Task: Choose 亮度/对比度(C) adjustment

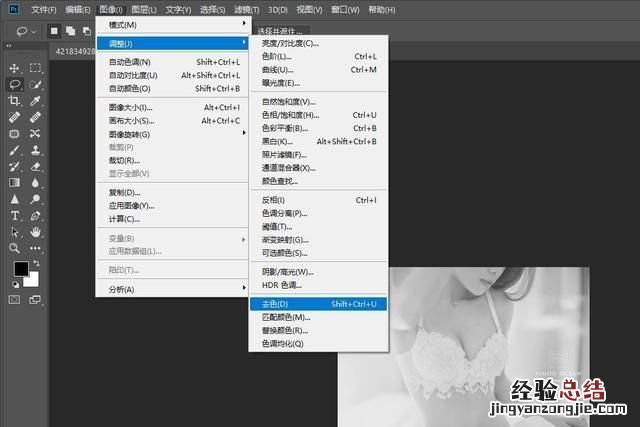Action: click(318, 43)
